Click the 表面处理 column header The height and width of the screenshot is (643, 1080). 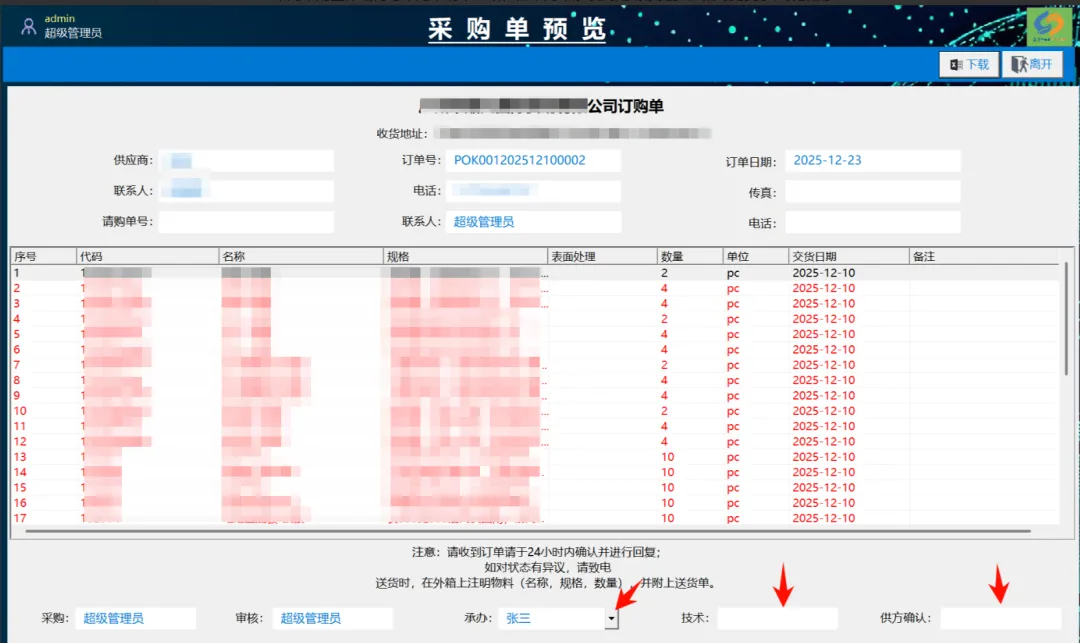pyautogui.click(x=603, y=256)
